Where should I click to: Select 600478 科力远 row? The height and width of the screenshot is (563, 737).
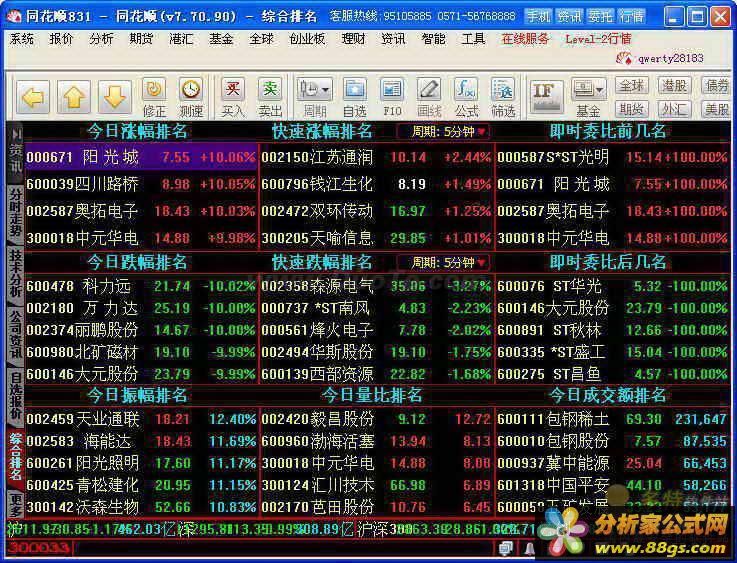141,286
